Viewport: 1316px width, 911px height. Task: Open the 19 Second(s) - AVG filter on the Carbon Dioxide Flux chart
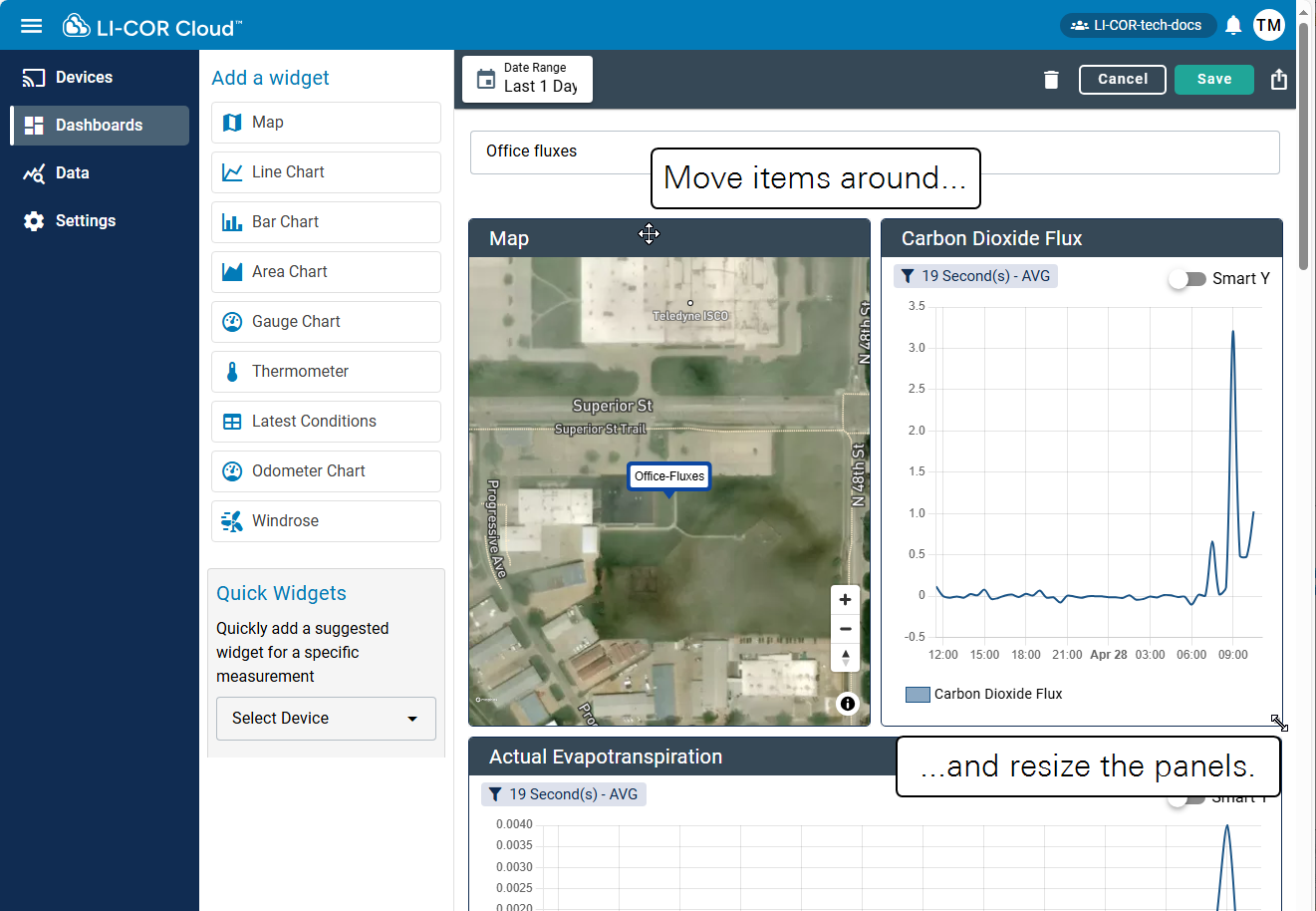click(x=975, y=276)
